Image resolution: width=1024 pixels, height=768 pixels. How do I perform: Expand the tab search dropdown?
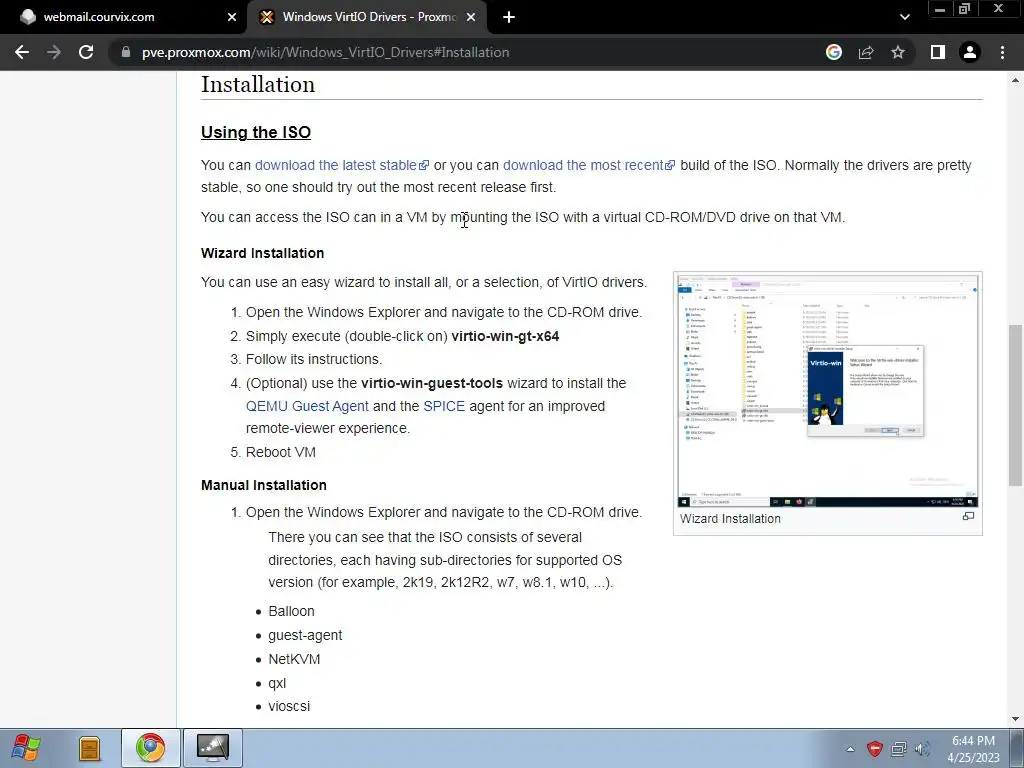pos(904,18)
